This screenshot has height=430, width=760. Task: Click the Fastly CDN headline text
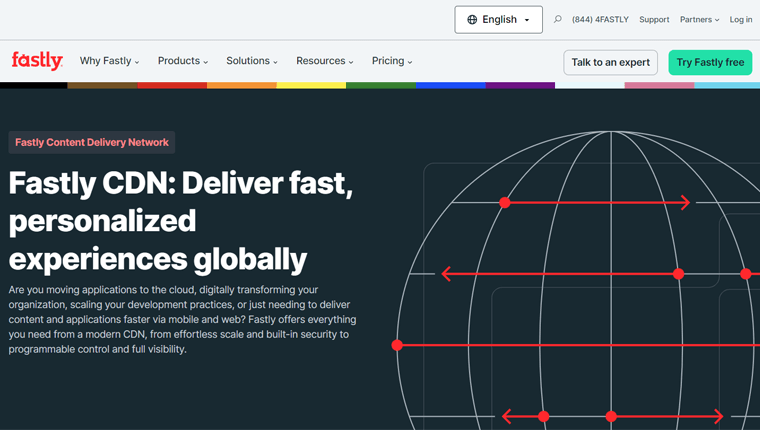tap(180, 221)
